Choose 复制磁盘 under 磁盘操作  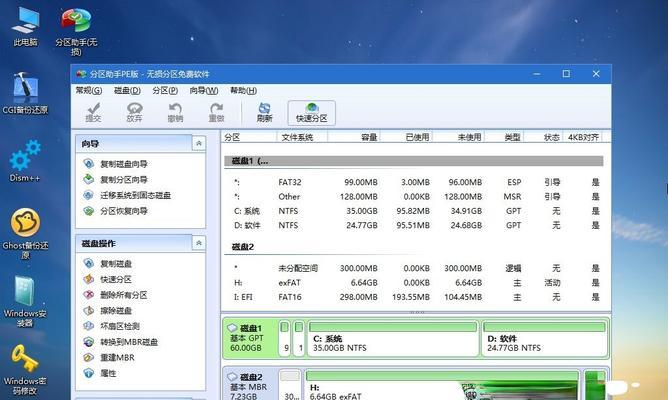[x=116, y=264]
